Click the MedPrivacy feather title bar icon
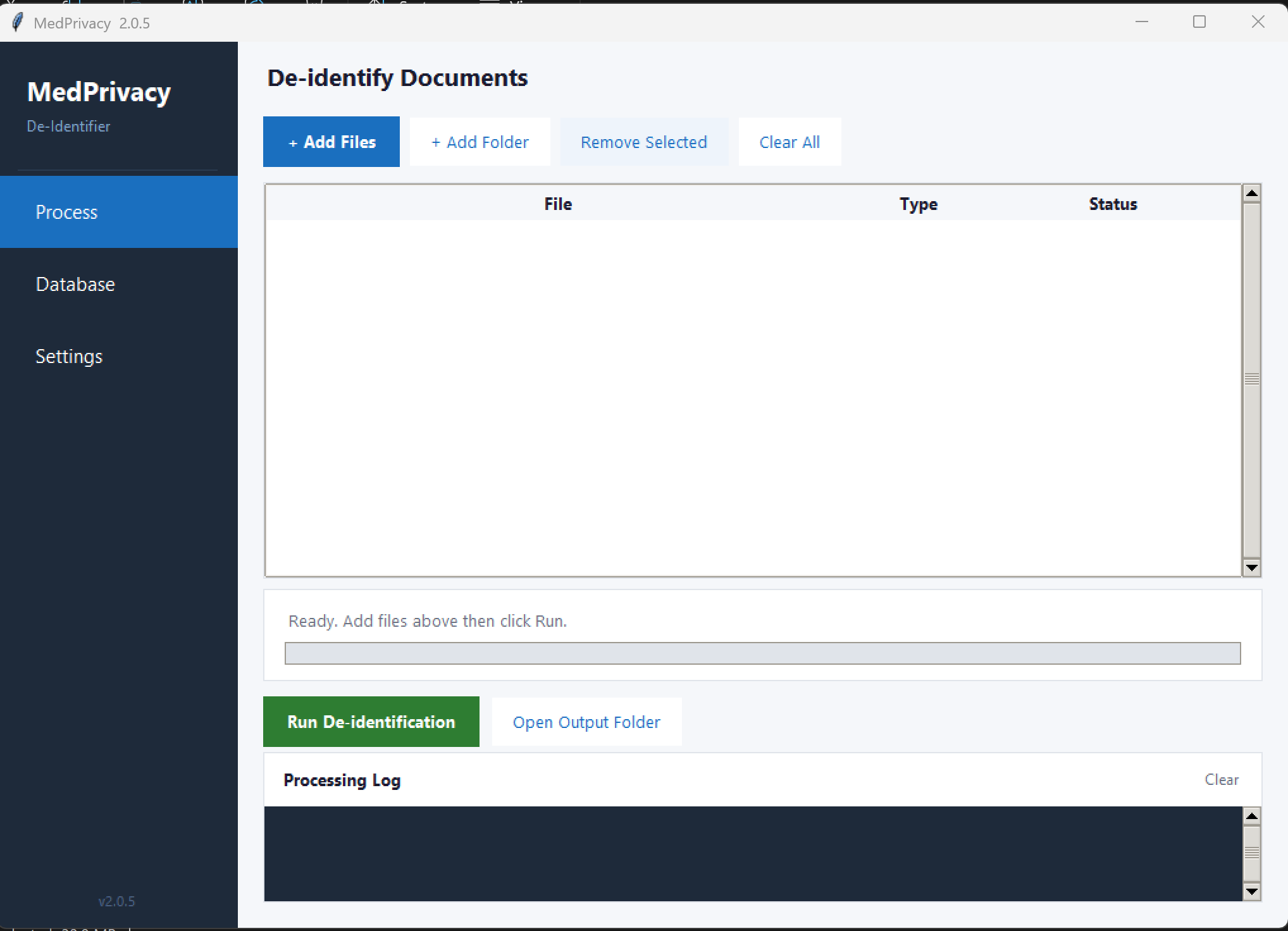Image resolution: width=1288 pixels, height=931 pixels. [x=18, y=23]
